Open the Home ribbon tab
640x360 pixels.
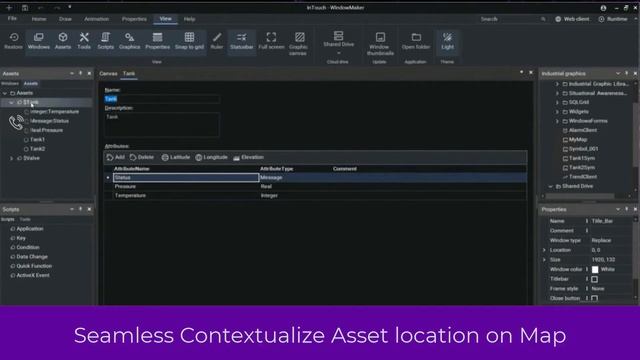39,19
